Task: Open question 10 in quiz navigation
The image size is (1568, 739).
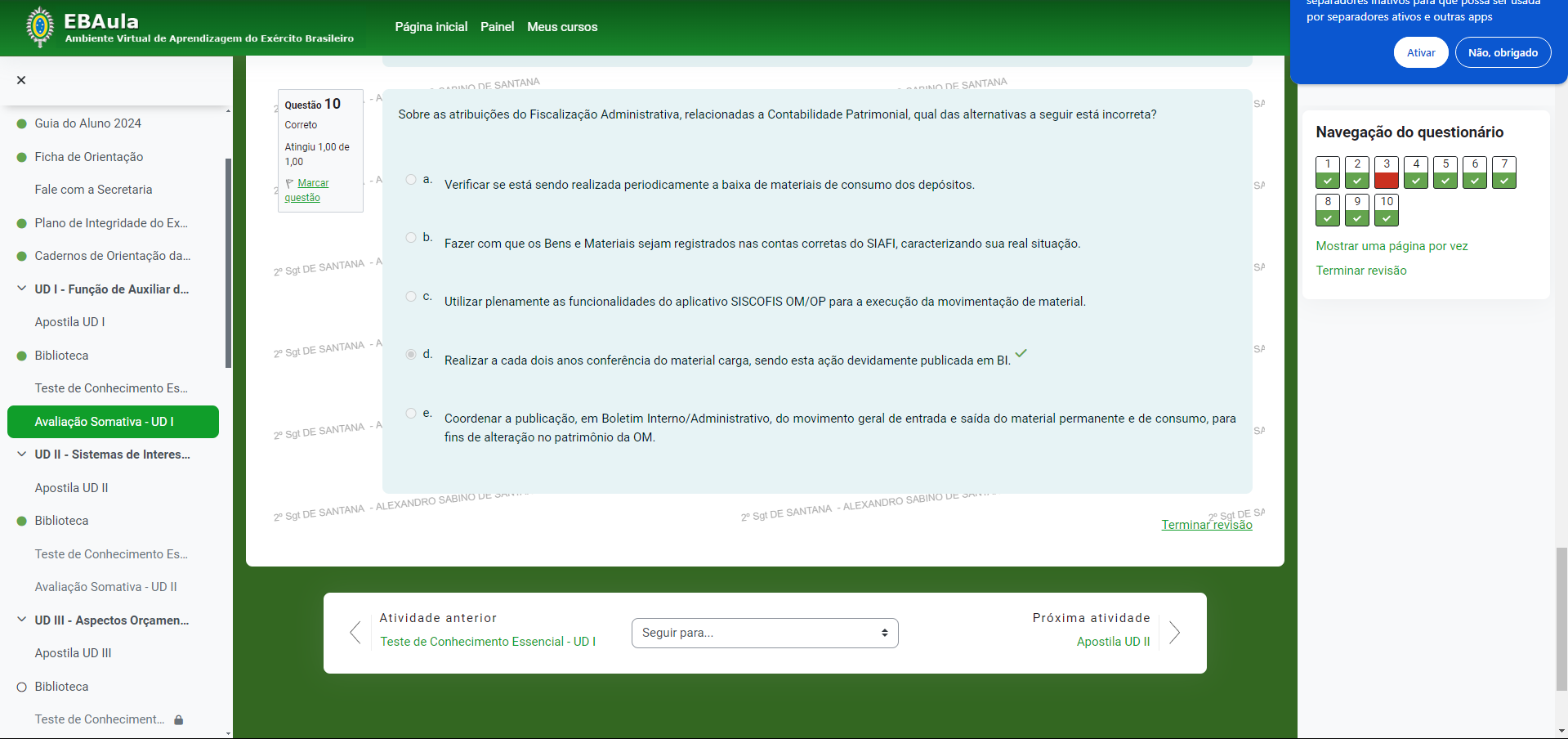Action: click(x=1386, y=210)
